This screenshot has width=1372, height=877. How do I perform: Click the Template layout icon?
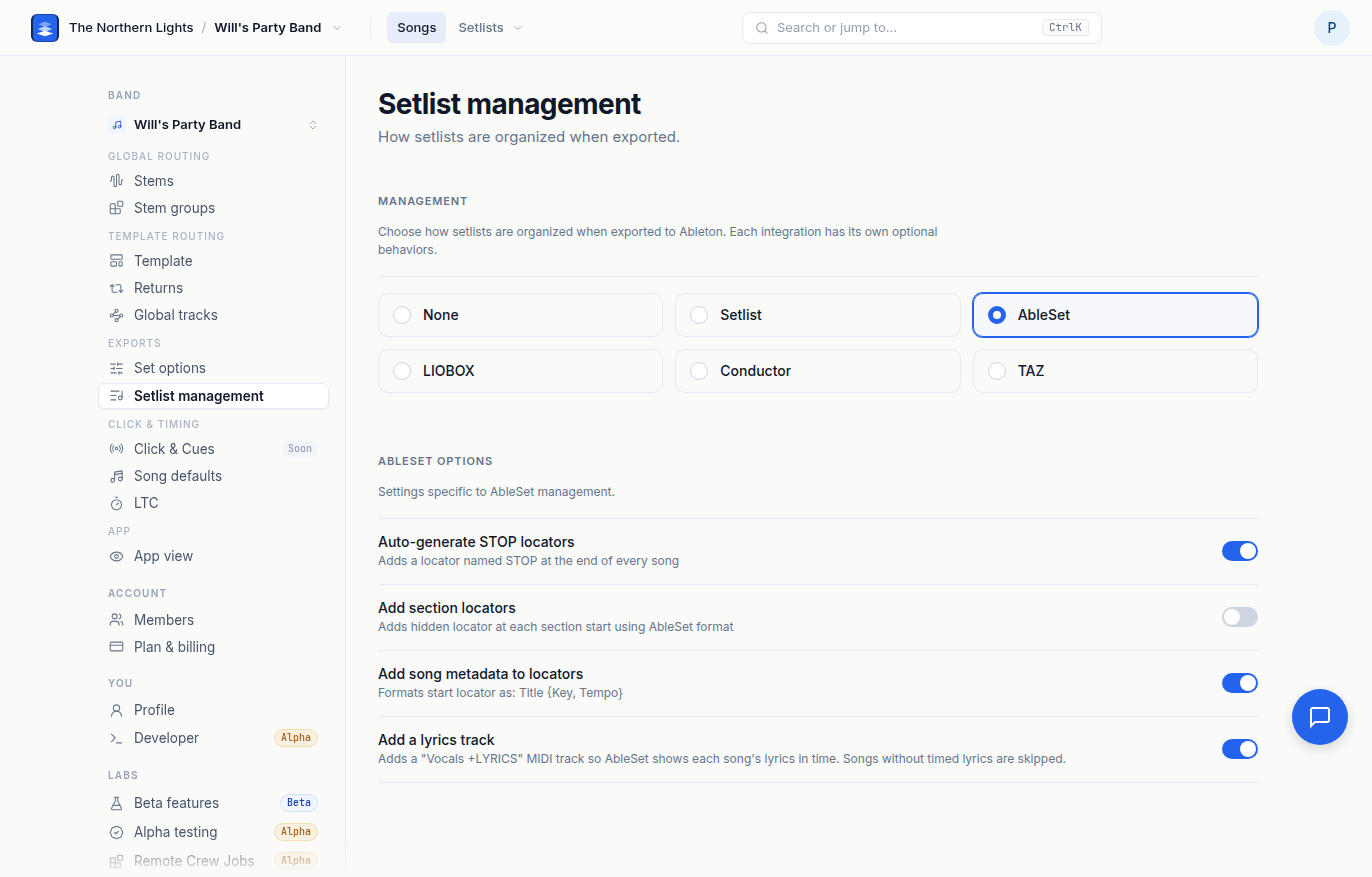click(x=116, y=261)
